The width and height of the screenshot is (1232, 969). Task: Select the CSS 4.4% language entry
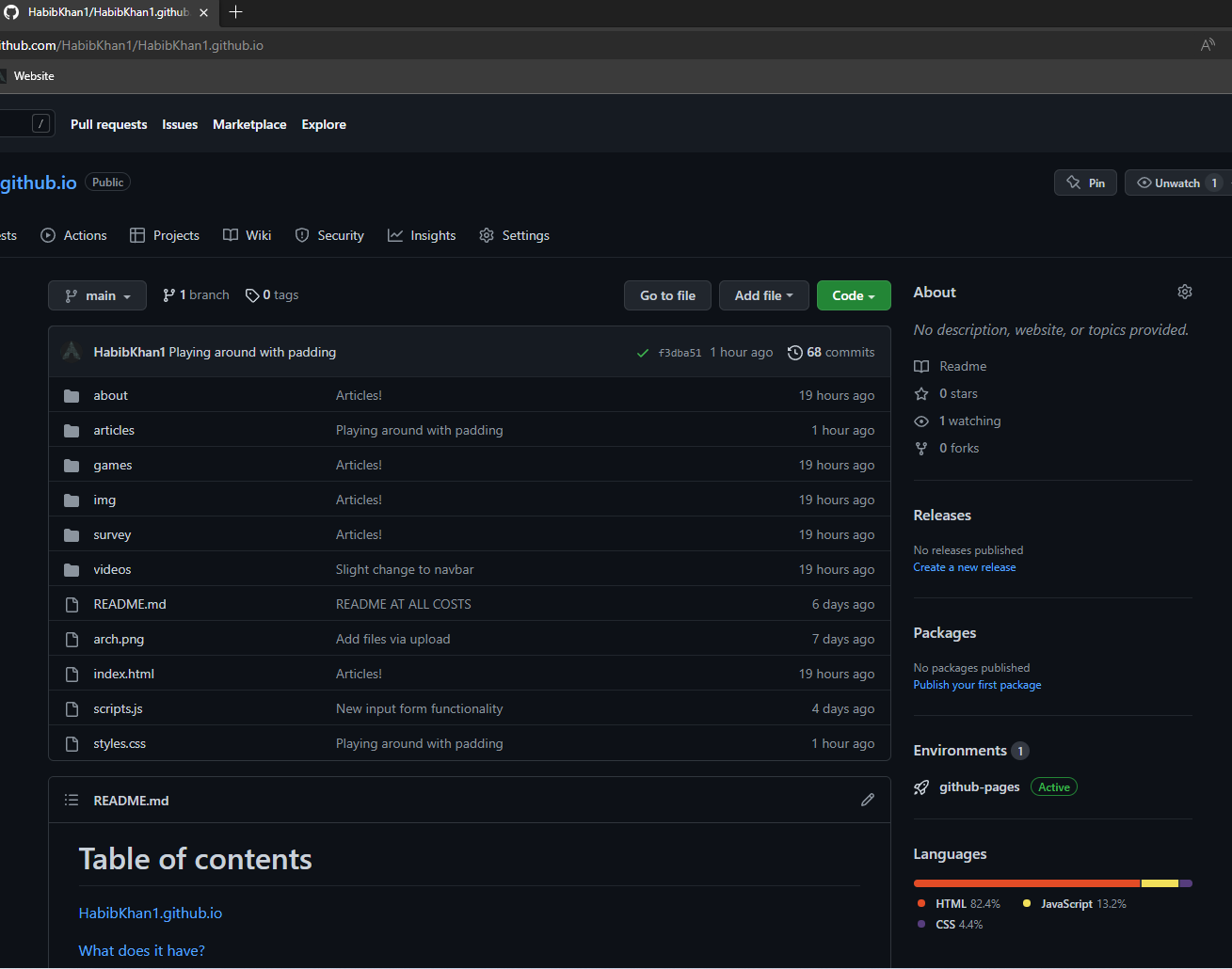[x=950, y=925]
